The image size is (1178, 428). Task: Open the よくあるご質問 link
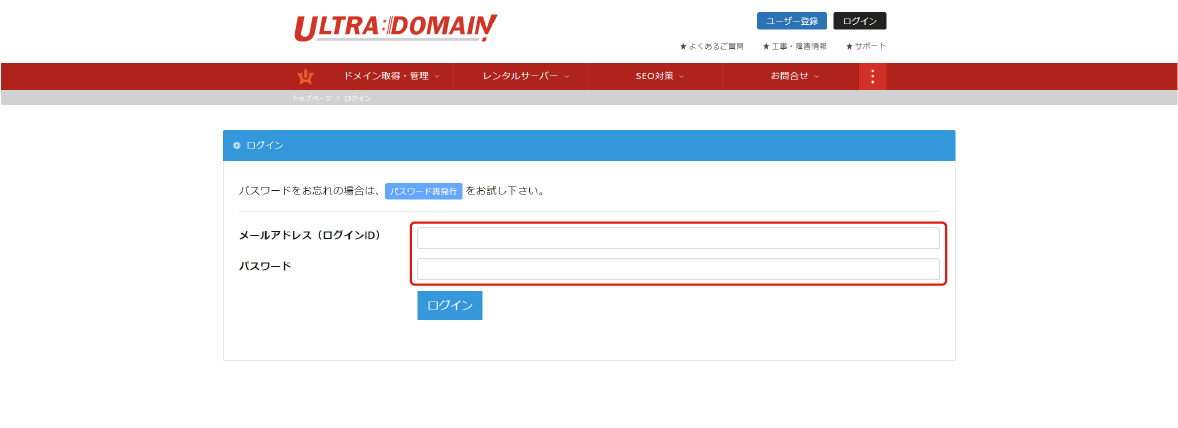[711, 46]
